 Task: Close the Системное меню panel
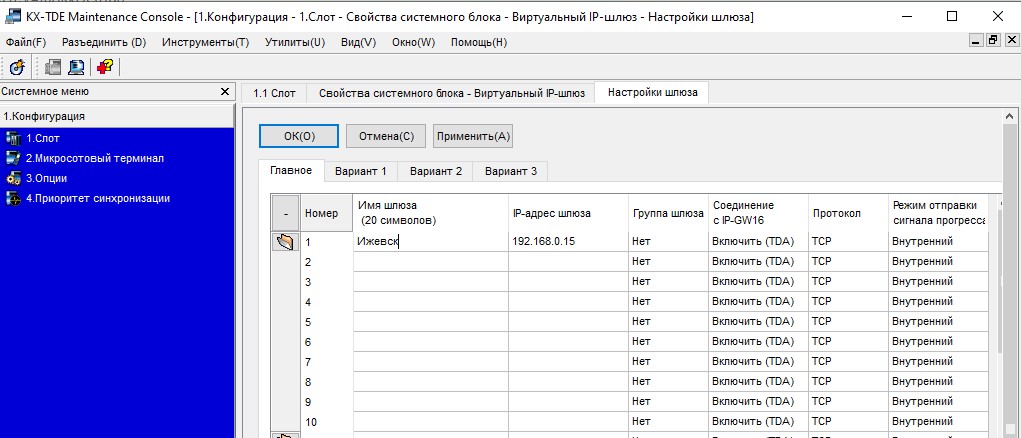[x=225, y=92]
